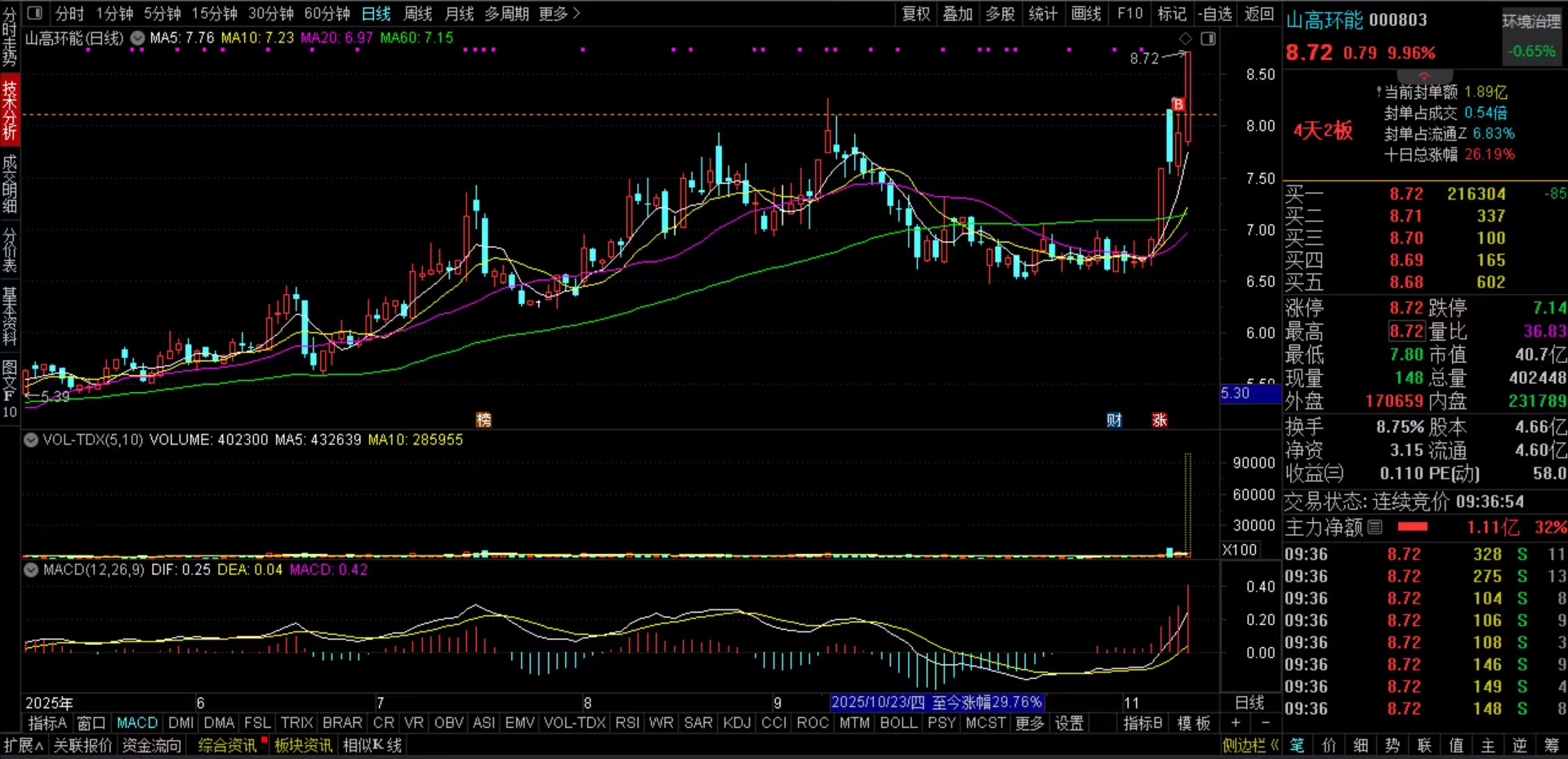Click the red 涨 event marker
This screenshot has height=759, width=1568.
[1160, 420]
